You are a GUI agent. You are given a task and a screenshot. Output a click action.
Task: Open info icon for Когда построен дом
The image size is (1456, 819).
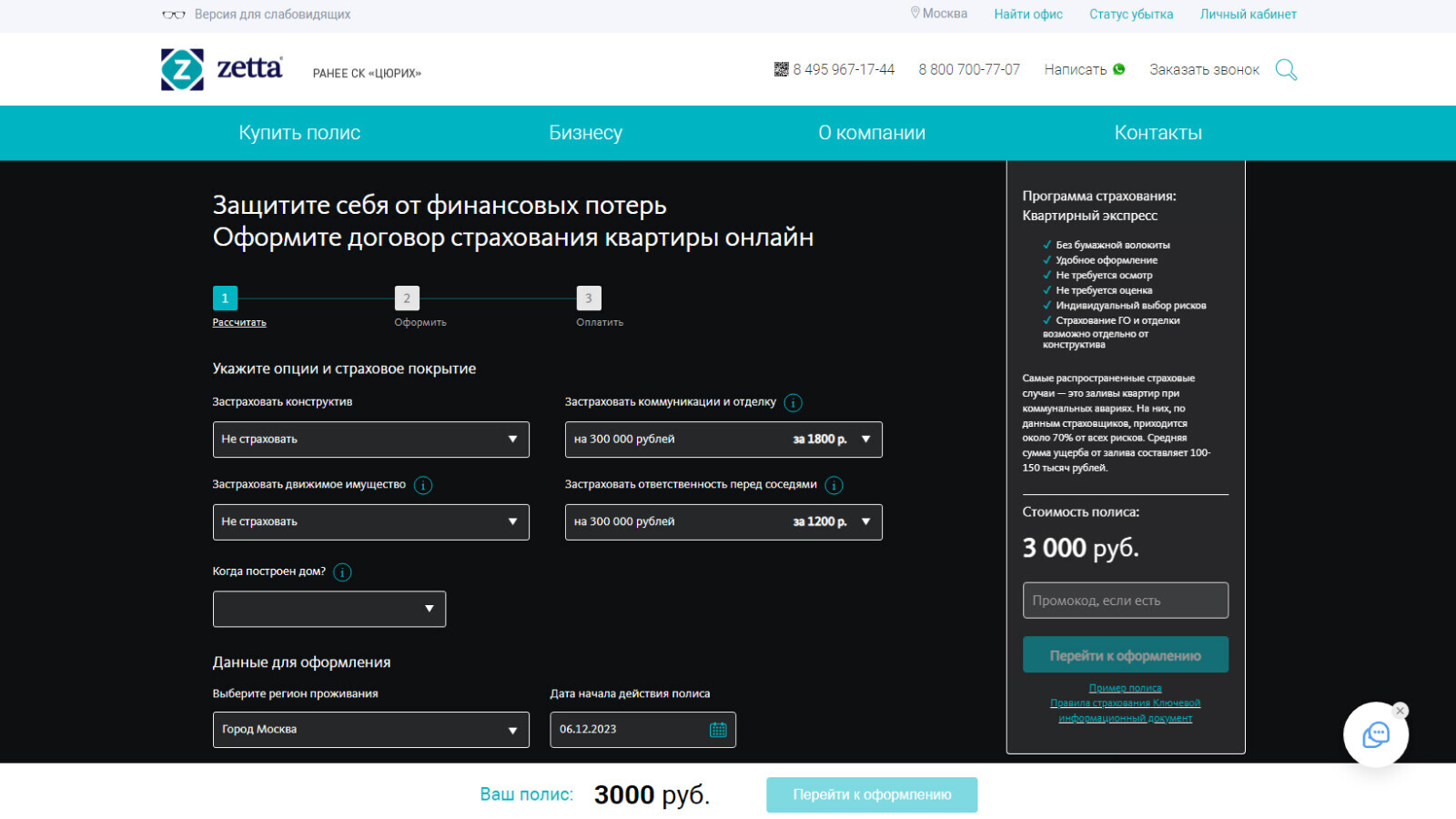point(342,572)
